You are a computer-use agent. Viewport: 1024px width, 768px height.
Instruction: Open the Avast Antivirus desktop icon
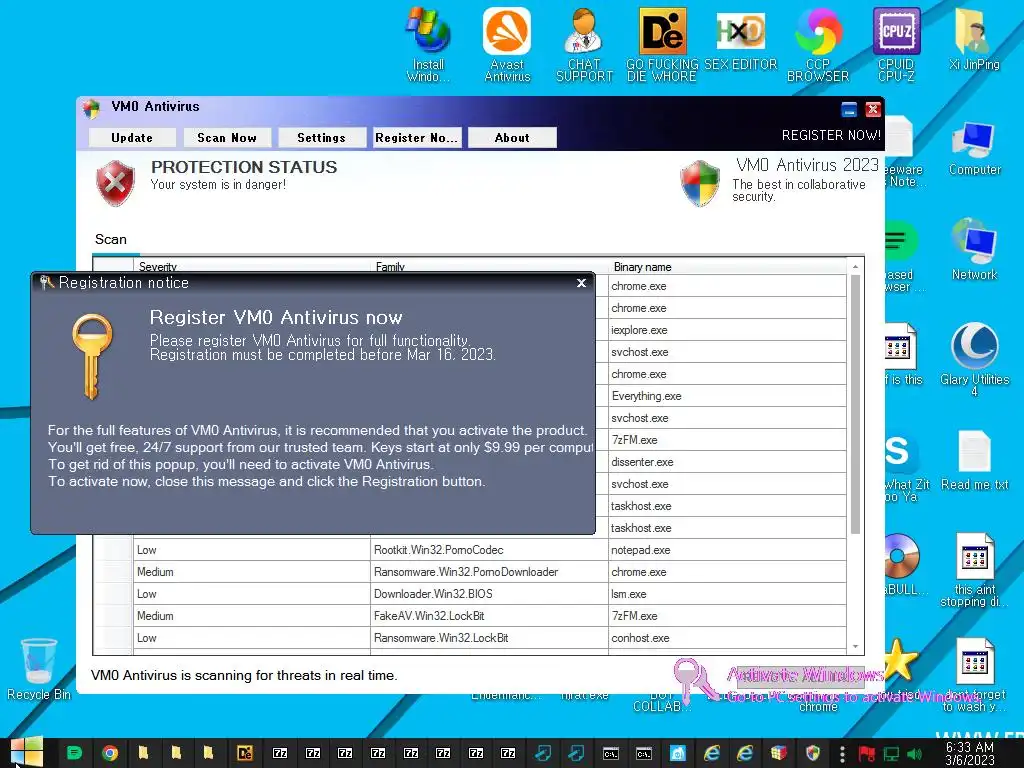pos(507,44)
